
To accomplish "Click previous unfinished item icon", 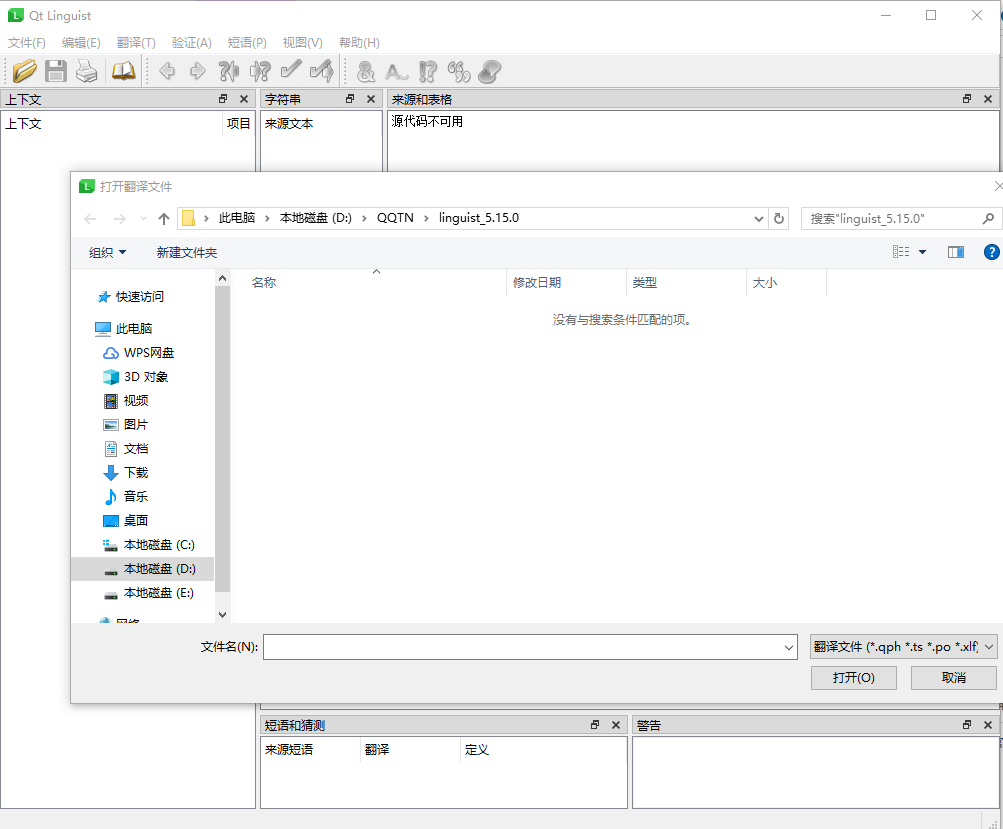I will click(228, 71).
